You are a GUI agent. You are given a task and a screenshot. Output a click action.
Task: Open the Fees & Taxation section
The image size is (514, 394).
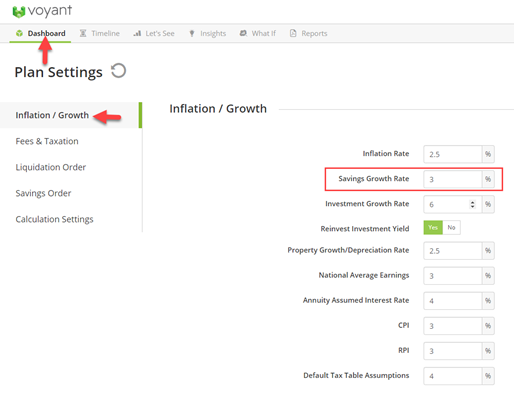pos(47,141)
